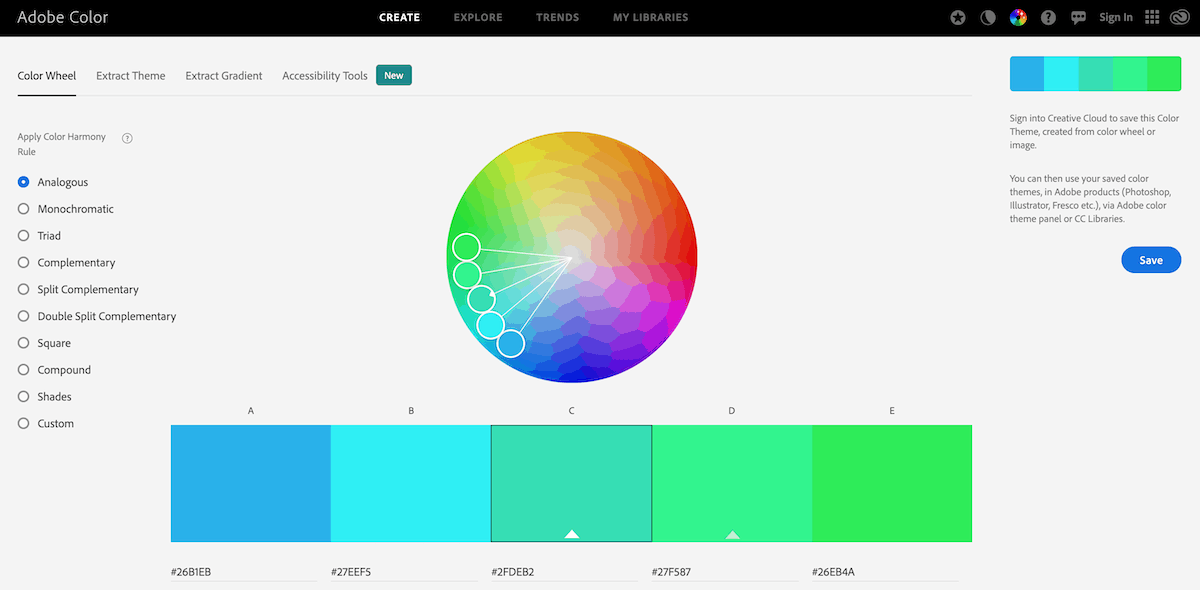Switch to the Color Wheel tab
Viewport: 1200px width, 590px height.
click(47, 76)
